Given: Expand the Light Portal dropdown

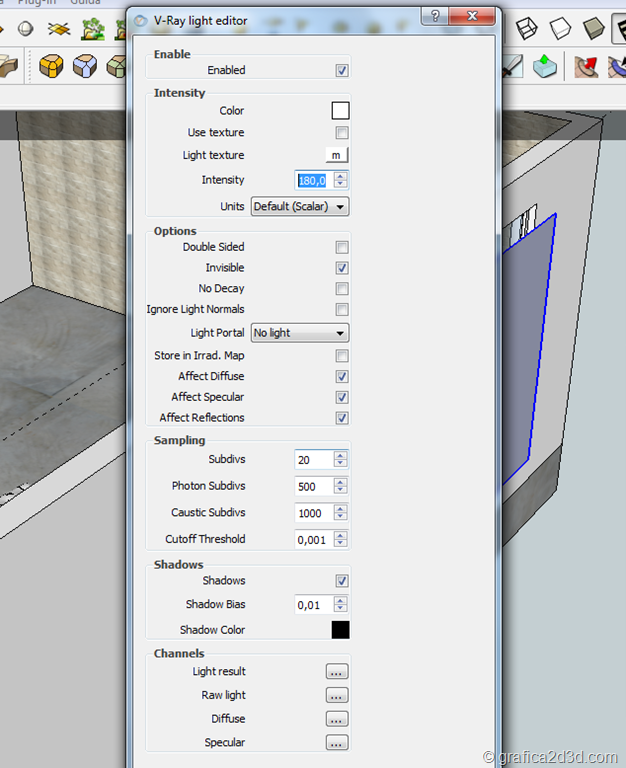Looking at the screenshot, I should [299, 333].
